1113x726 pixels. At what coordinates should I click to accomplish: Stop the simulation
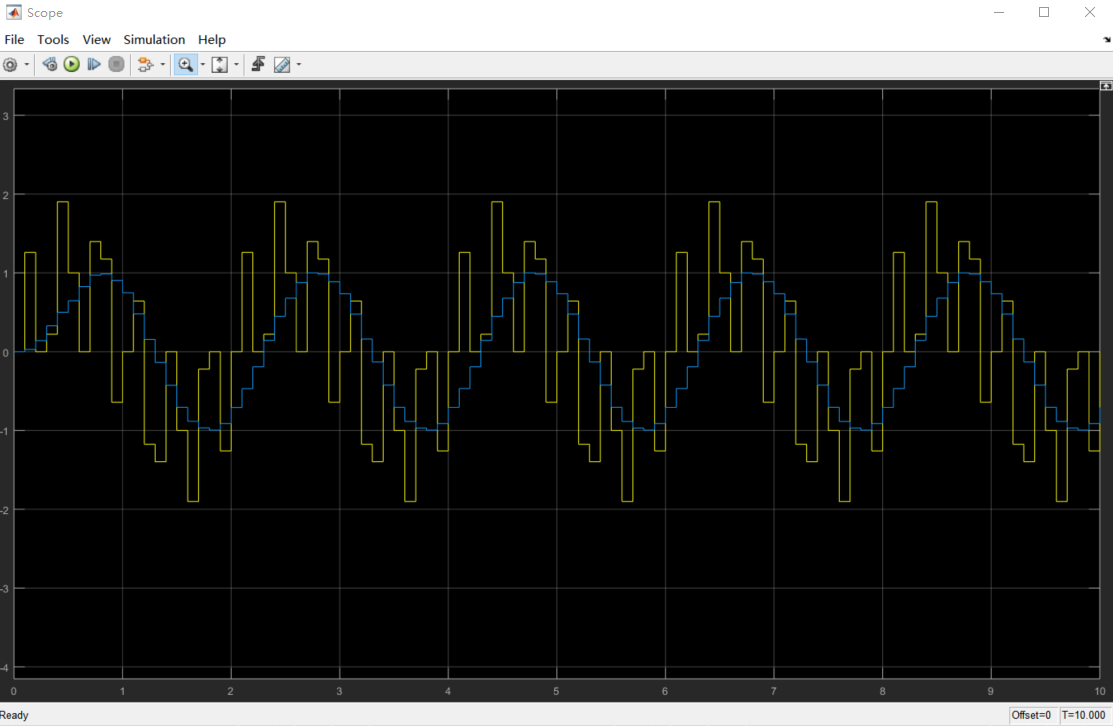116,64
